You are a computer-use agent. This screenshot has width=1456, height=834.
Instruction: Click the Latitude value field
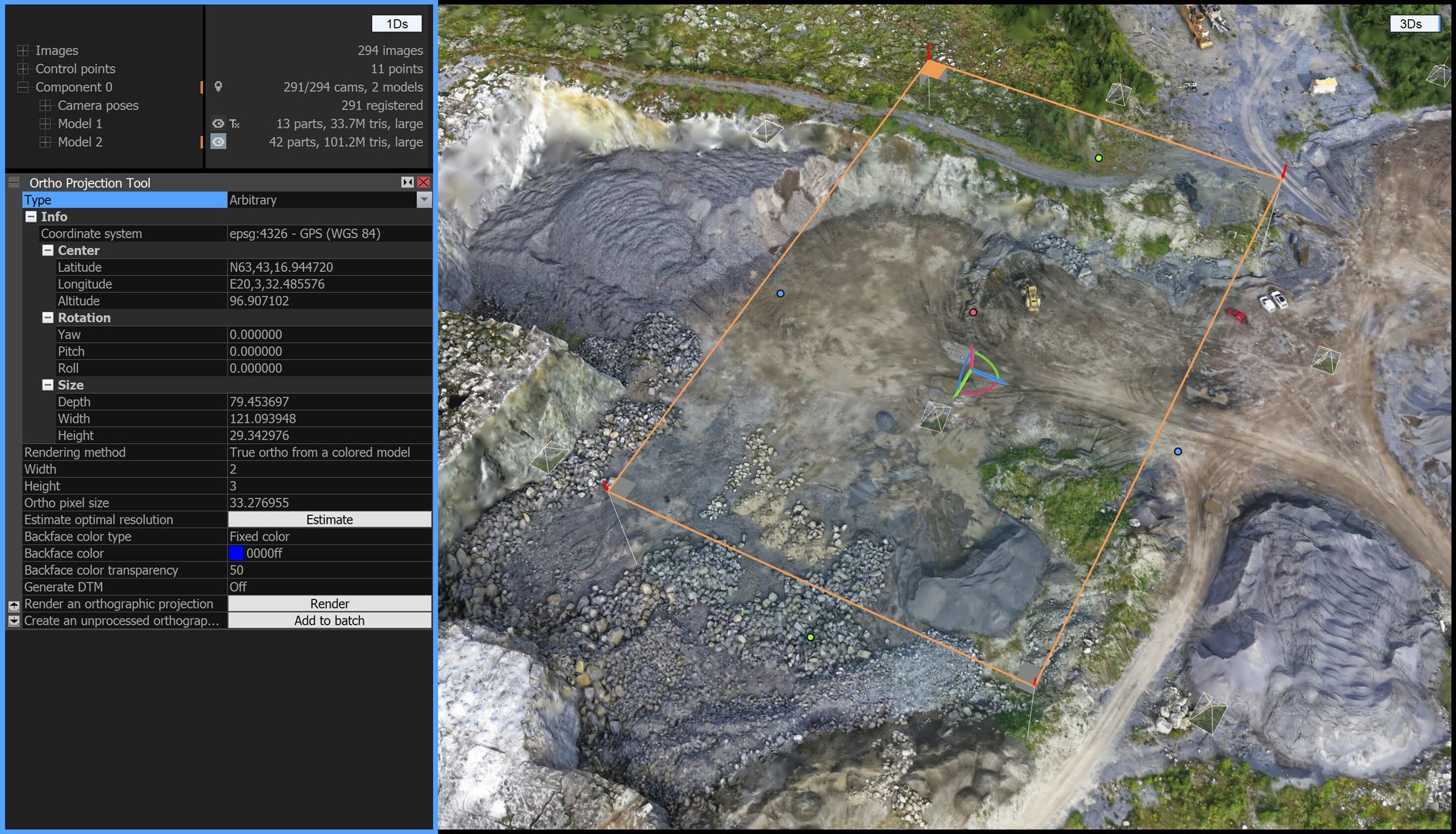(x=324, y=267)
